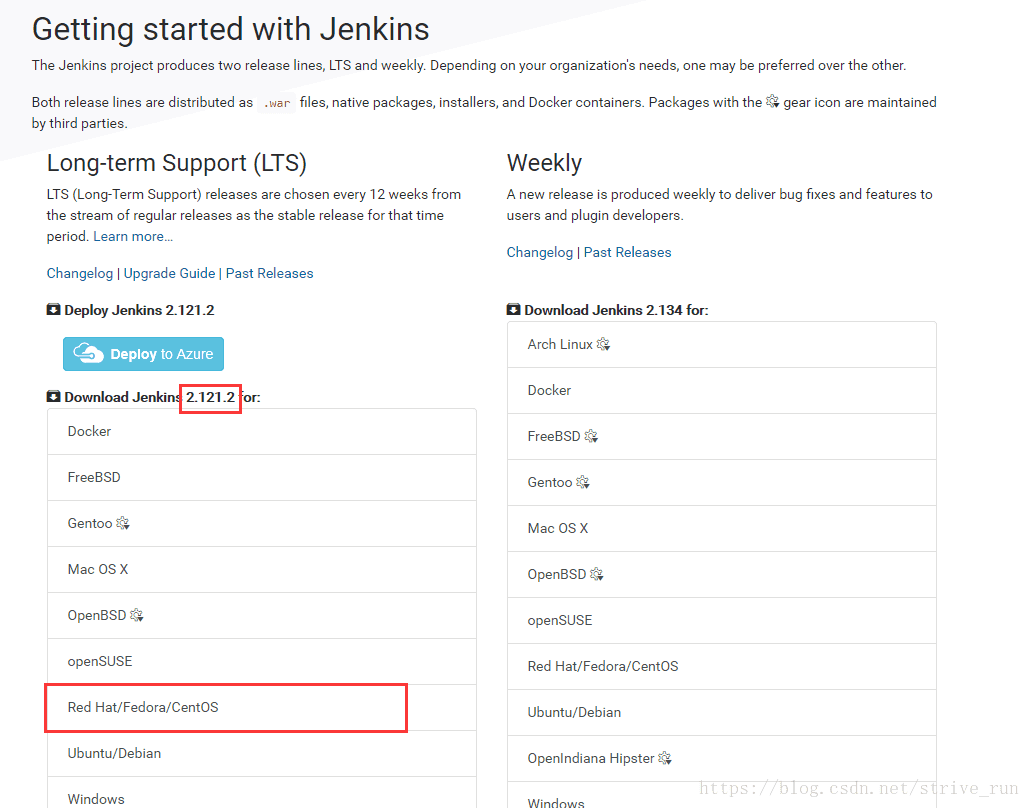This screenshot has width=1030, height=808.
Task: Follow the Learn more link
Action: click(x=133, y=236)
